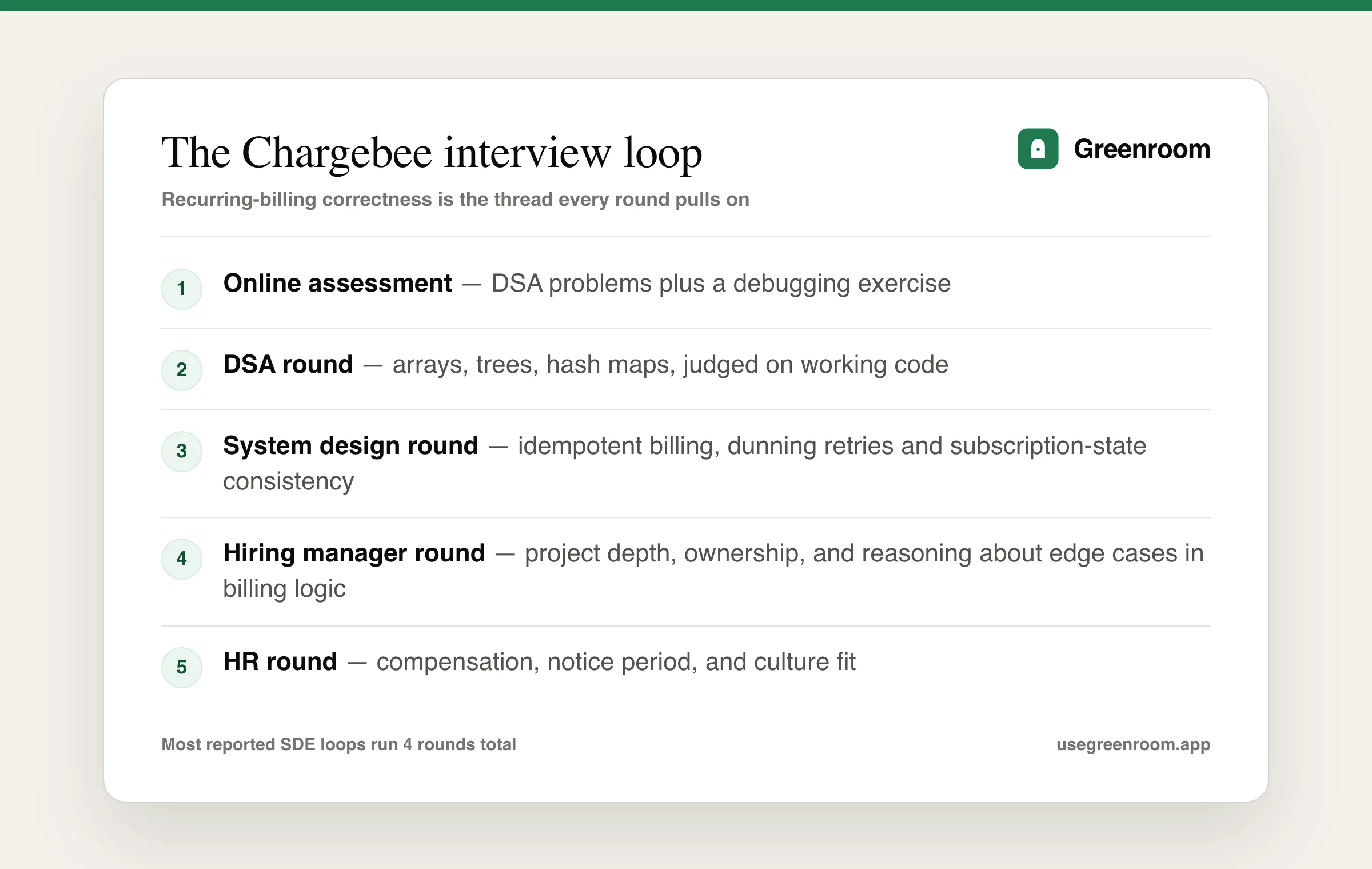Select the title 'The Chargebee interview loop'

432,153
